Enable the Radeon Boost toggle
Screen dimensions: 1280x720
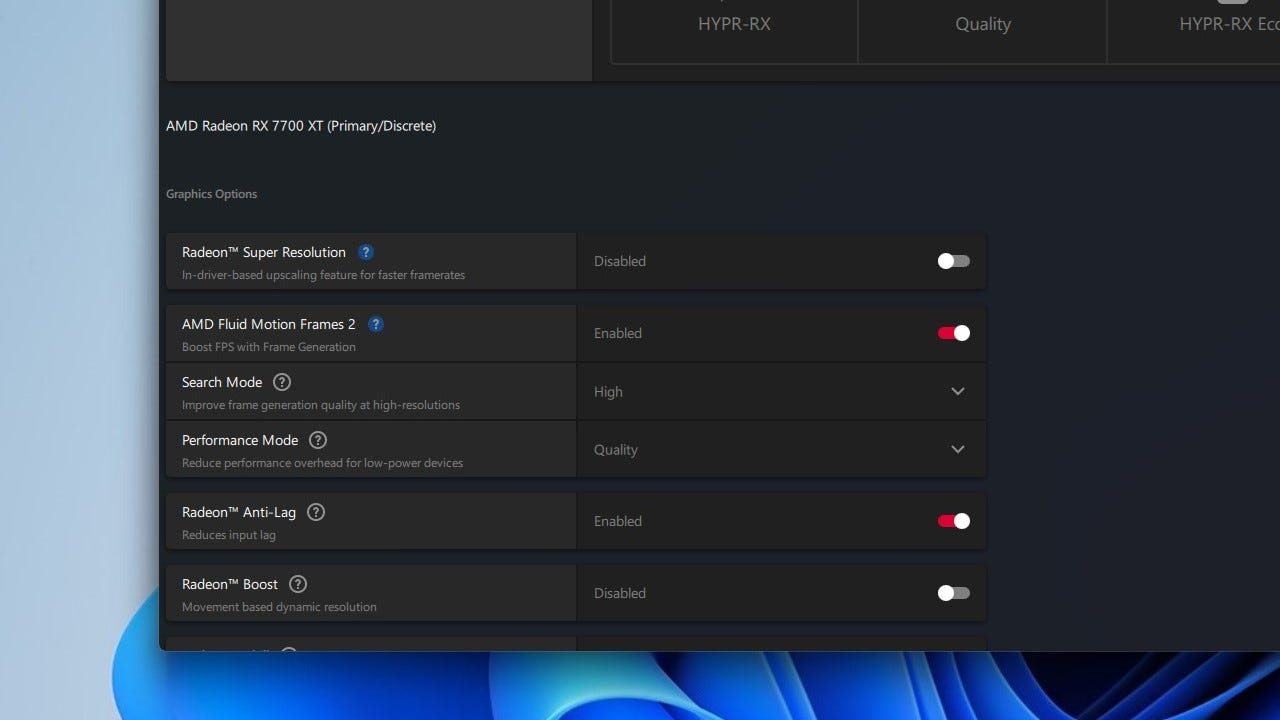pyautogui.click(x=953, y=594)
